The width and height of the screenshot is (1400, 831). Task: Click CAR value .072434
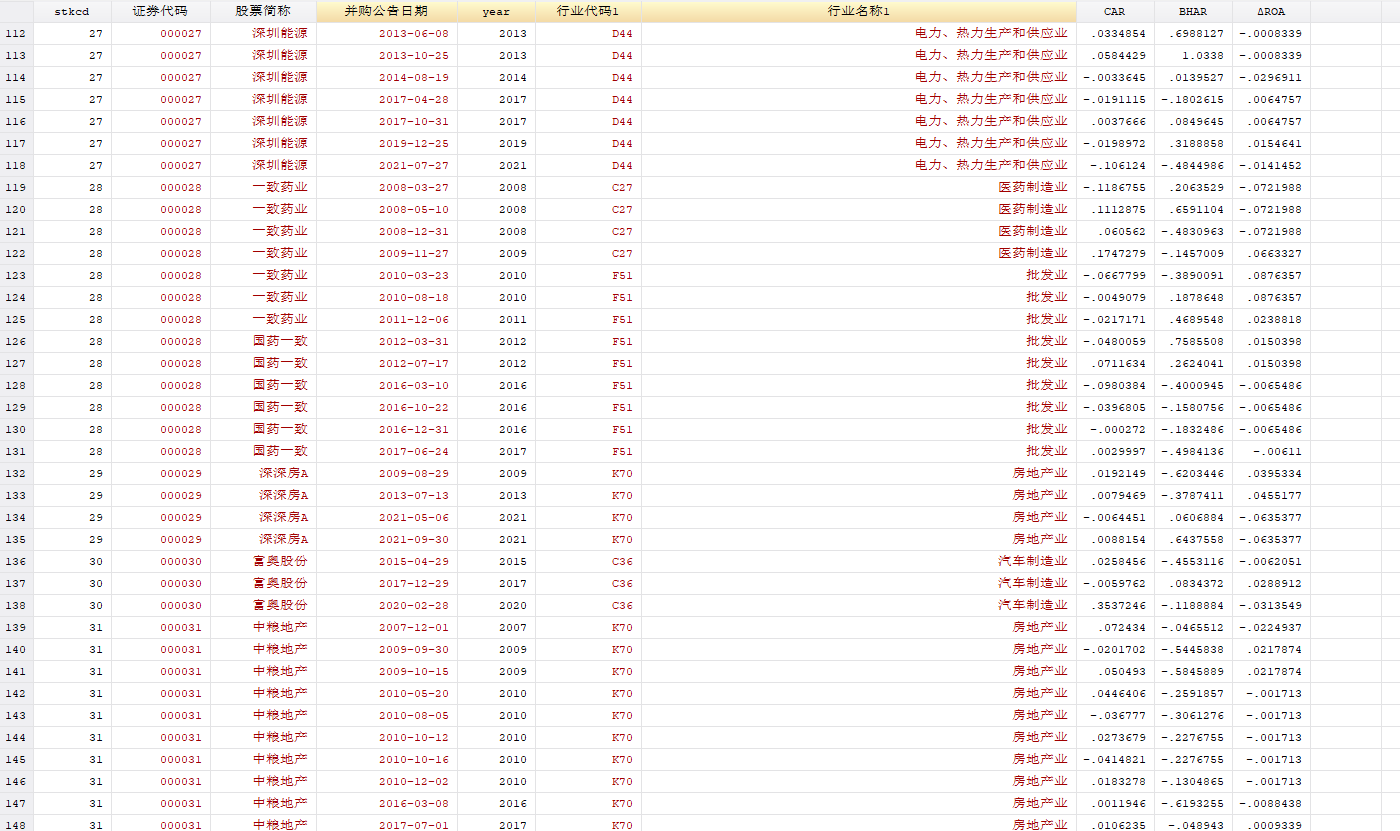click(1122, 627)
